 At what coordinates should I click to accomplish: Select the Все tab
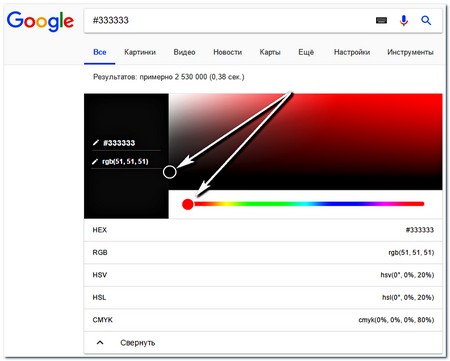click(x=100, y=52)
